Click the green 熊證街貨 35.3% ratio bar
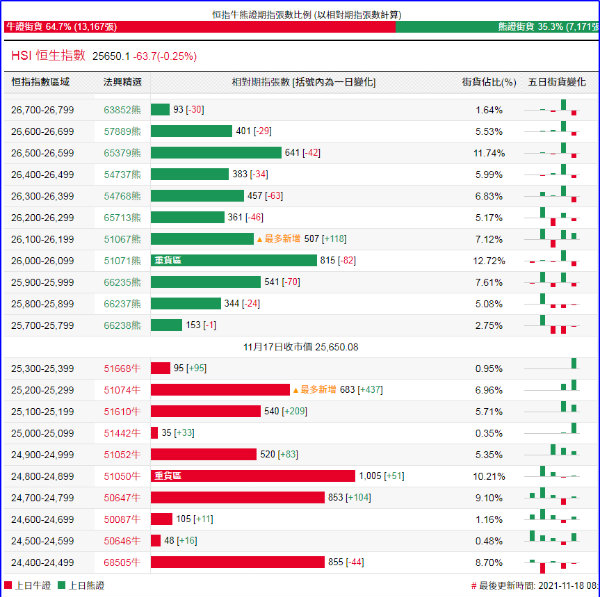The width and height of the screenshot is (600, 597). (x=497, y=27)
